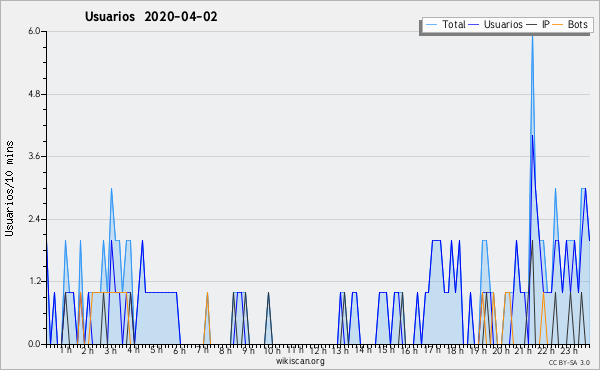Click the '20 h' x-axis label
The image size is (600, 370).
point(501,351)
